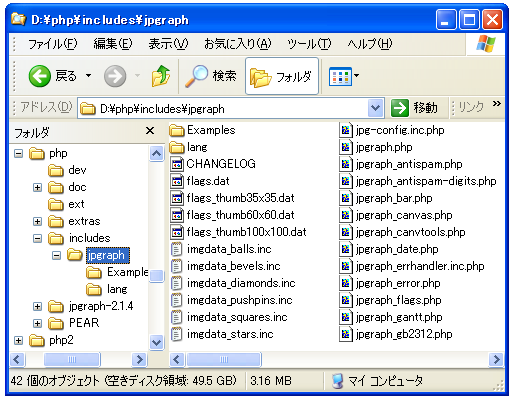Click file list scroll right arrow
Screen dimensions: 510x398
pyautogui.click(x=496, y=359)
